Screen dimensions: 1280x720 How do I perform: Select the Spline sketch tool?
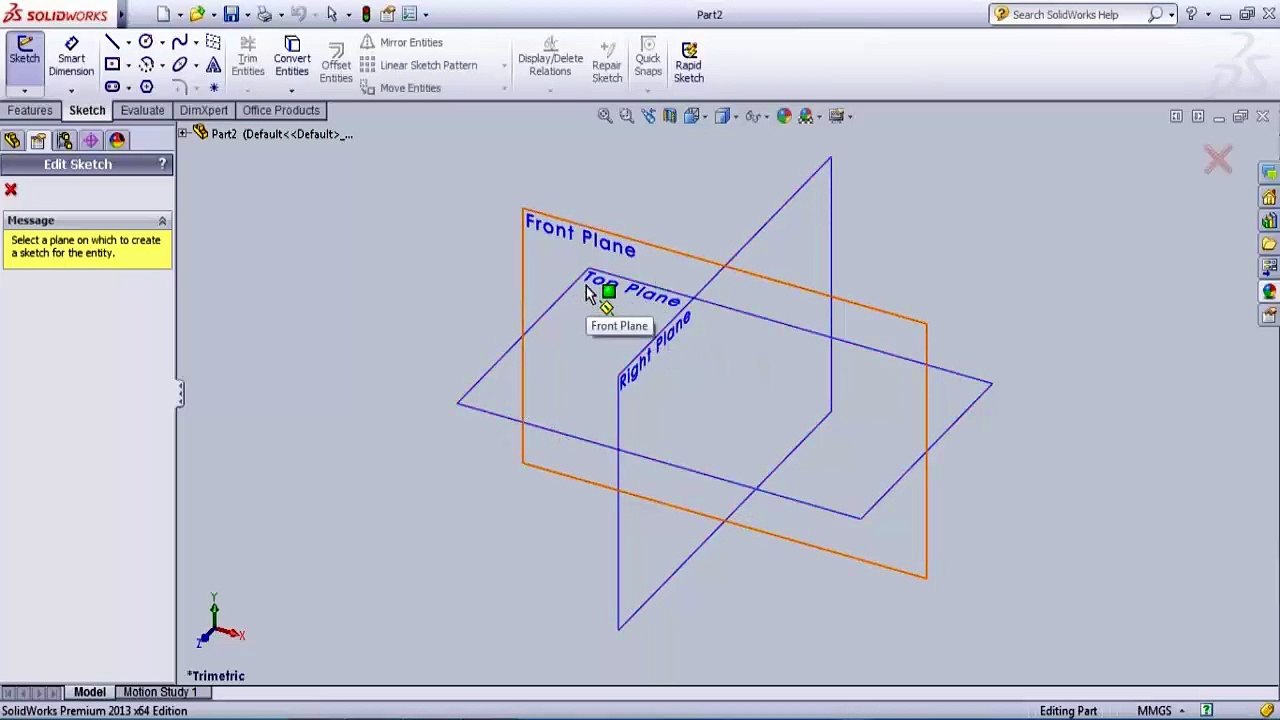coord(179,42)
